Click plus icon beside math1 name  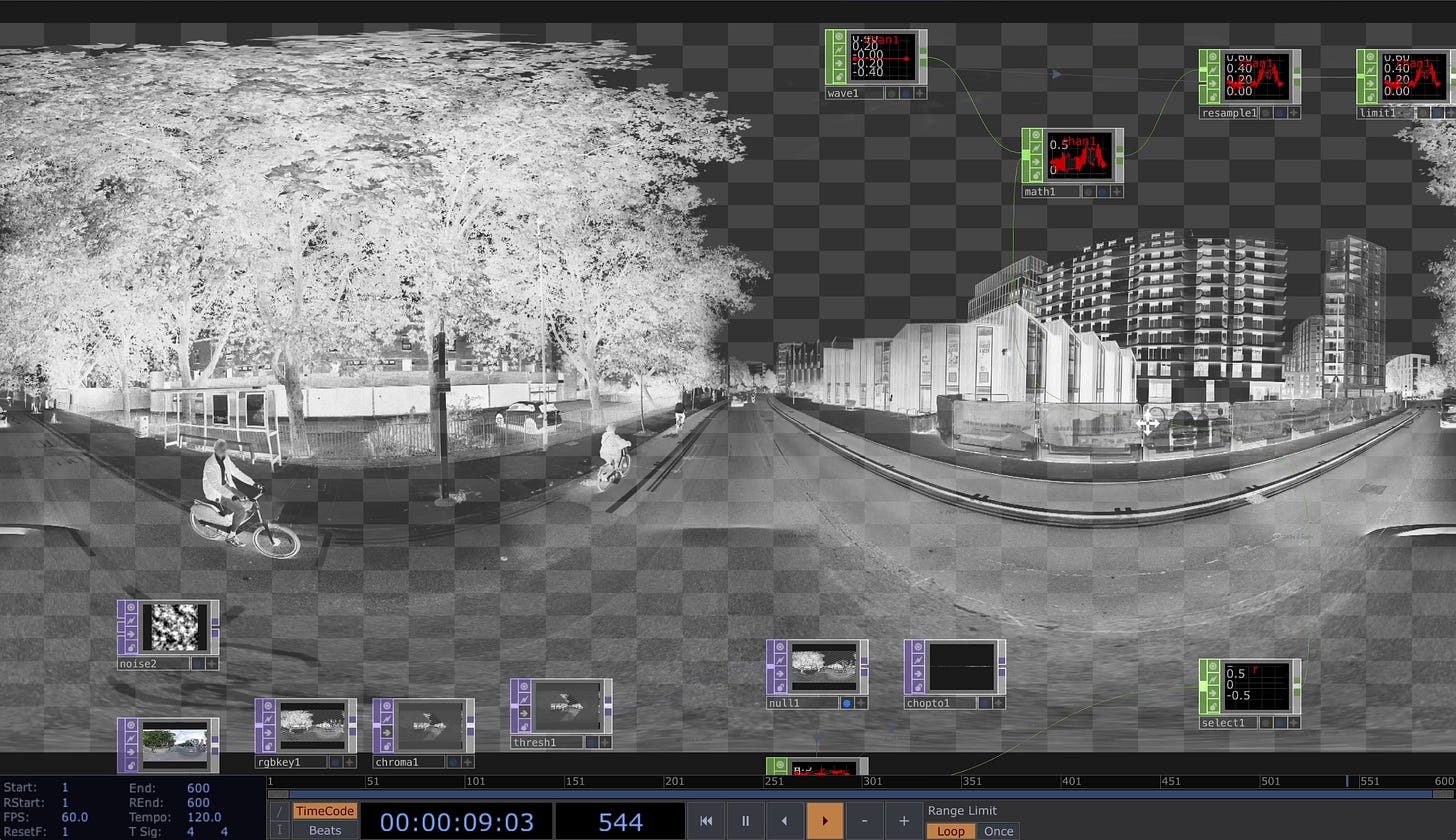[1116, 191]
